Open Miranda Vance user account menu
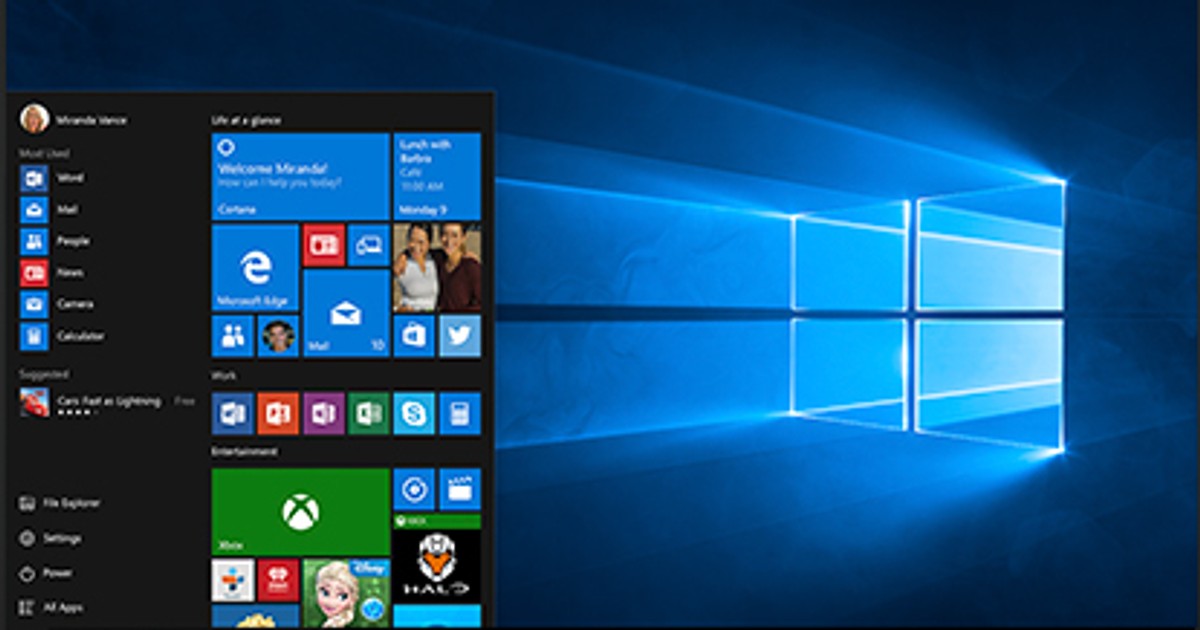 coord(73,119)
